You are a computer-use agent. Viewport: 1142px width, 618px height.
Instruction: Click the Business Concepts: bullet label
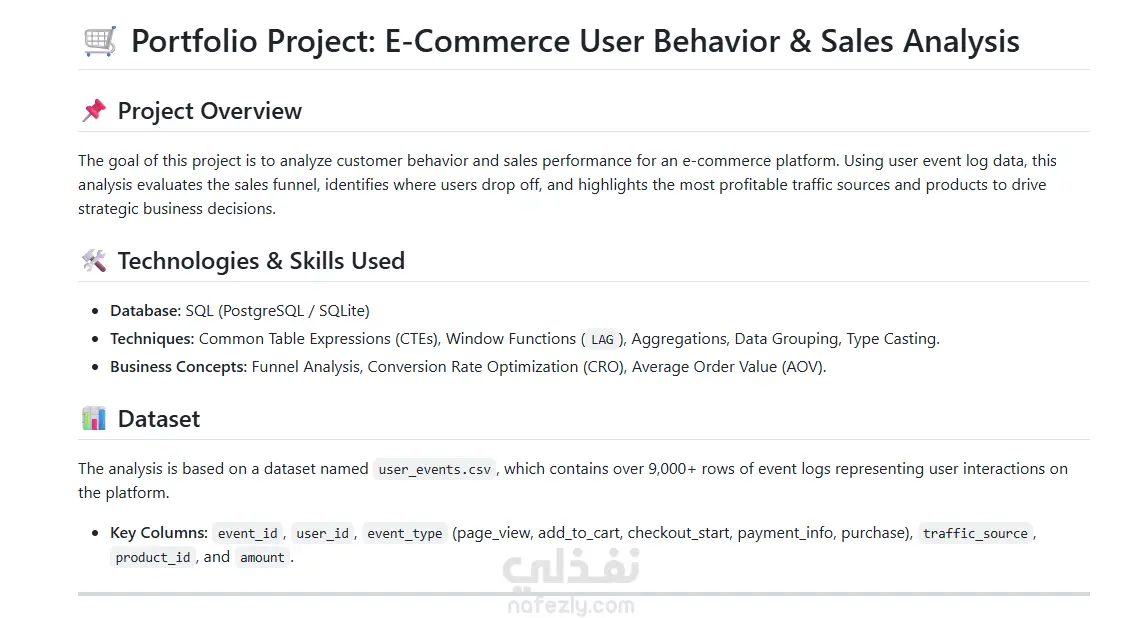178,367
